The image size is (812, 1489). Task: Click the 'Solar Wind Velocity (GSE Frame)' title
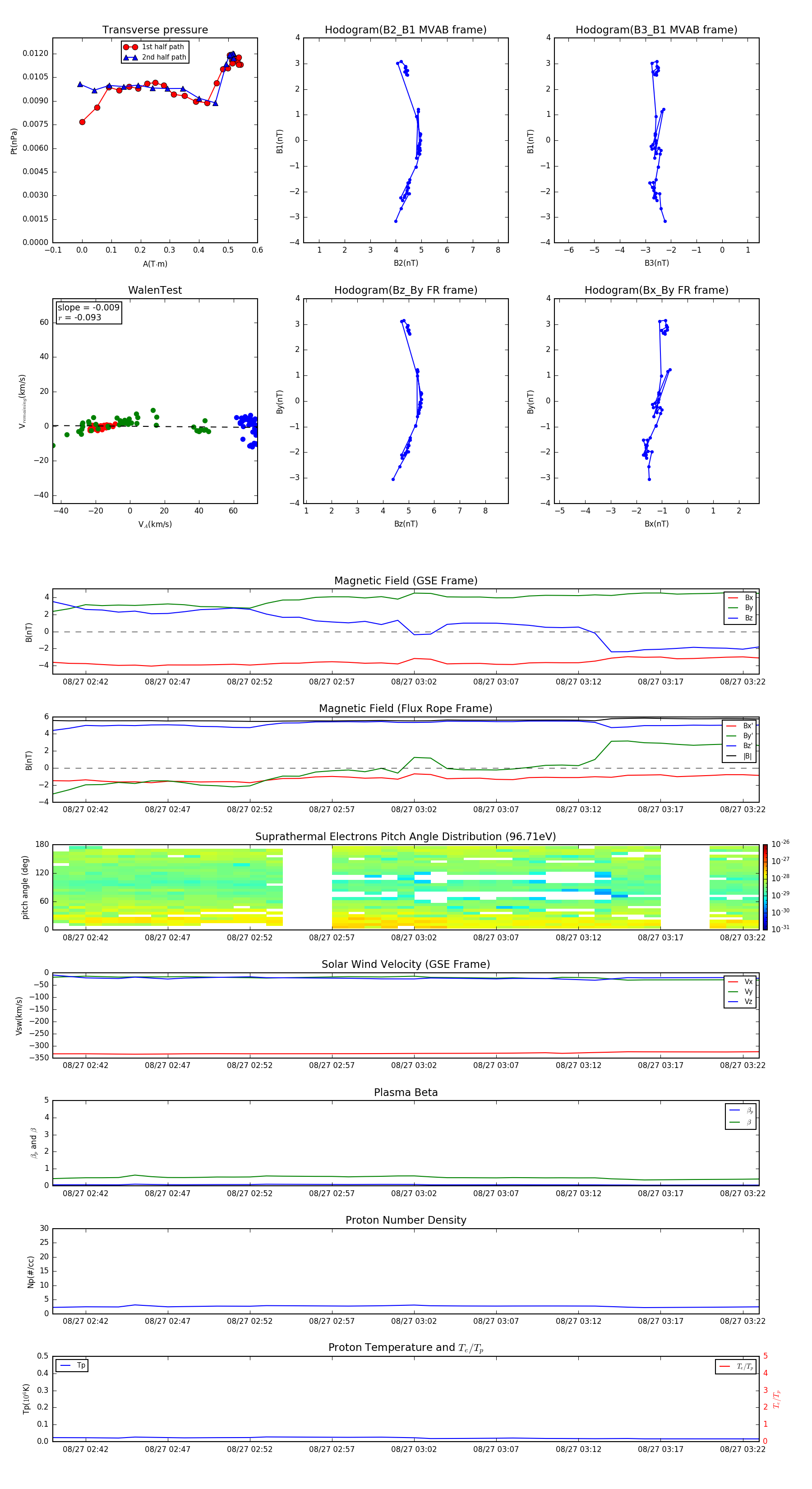[406, 965]
